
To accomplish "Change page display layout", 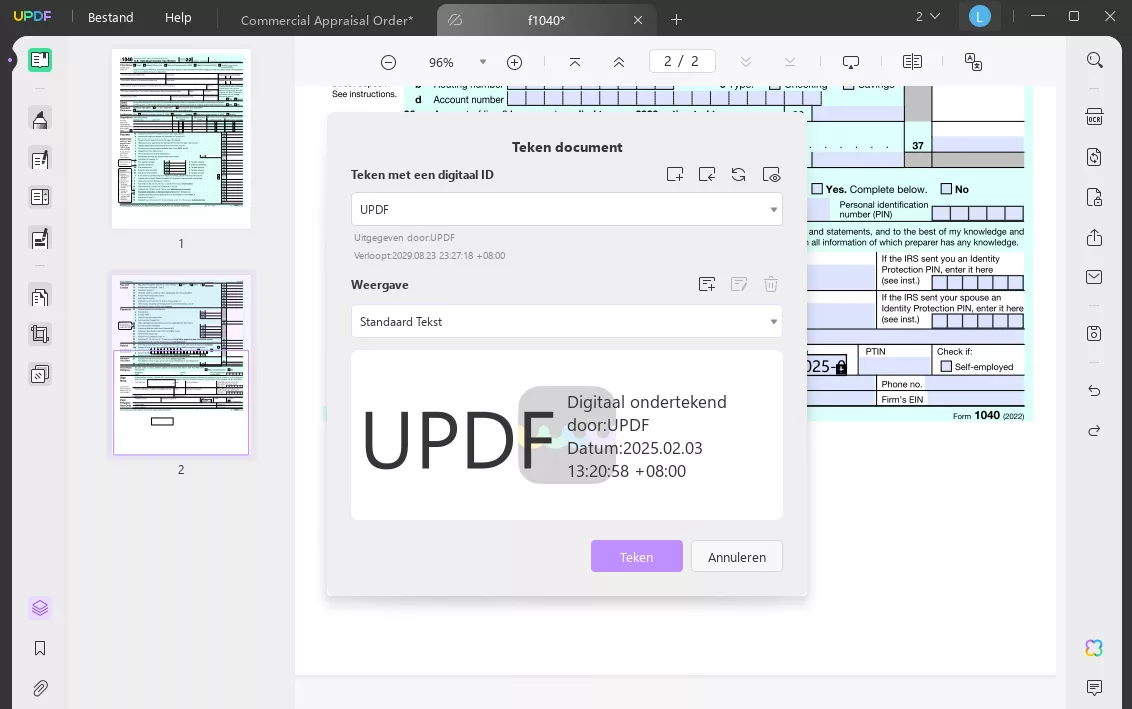I will (x=913, y=62).
